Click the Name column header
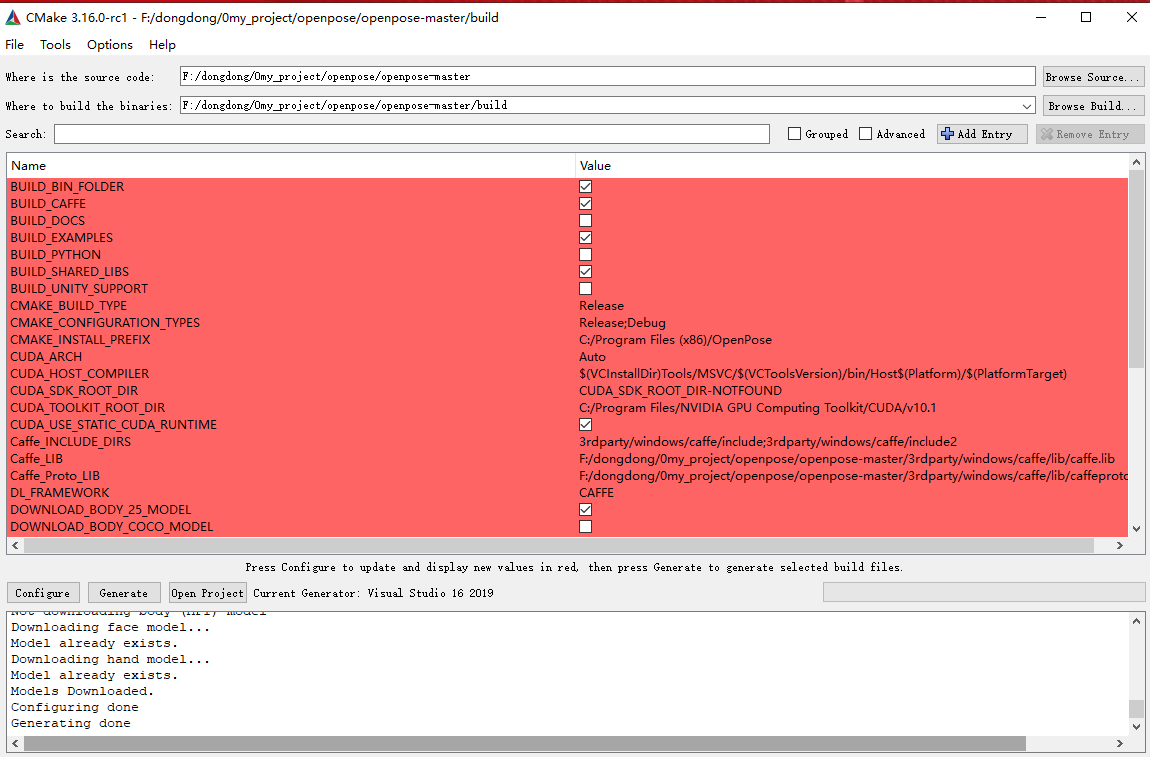The height and width of the screenshot is (757, 1150). tap(291, 166)
